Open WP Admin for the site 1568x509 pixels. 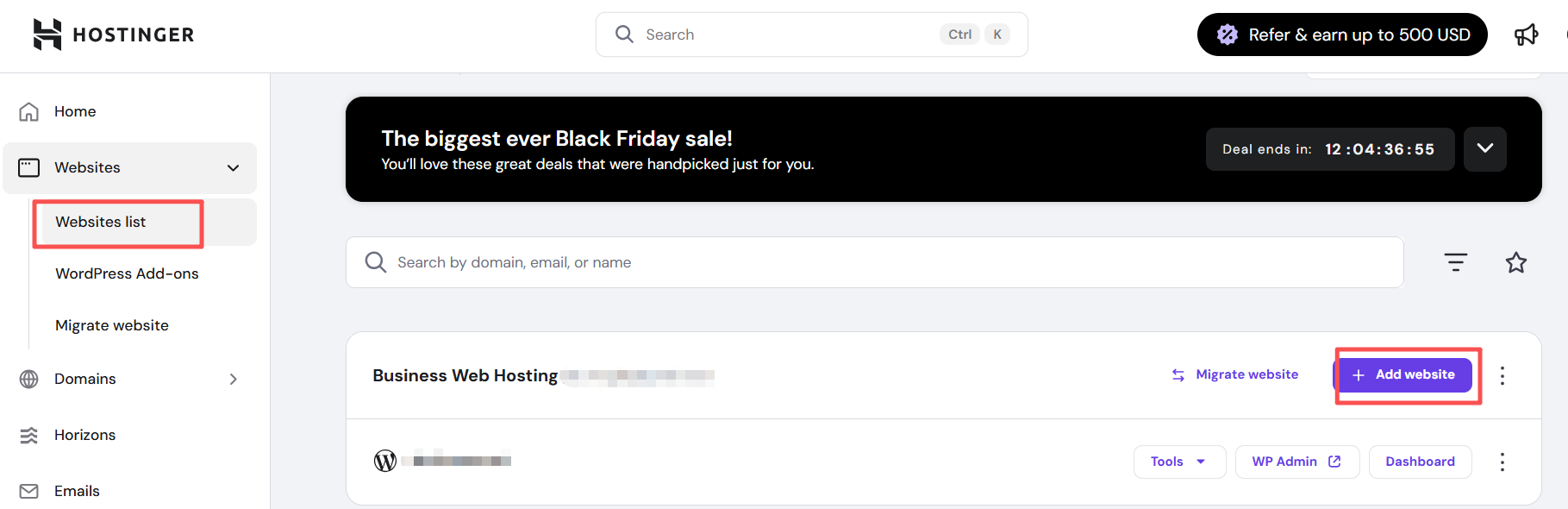(1296, 462)
